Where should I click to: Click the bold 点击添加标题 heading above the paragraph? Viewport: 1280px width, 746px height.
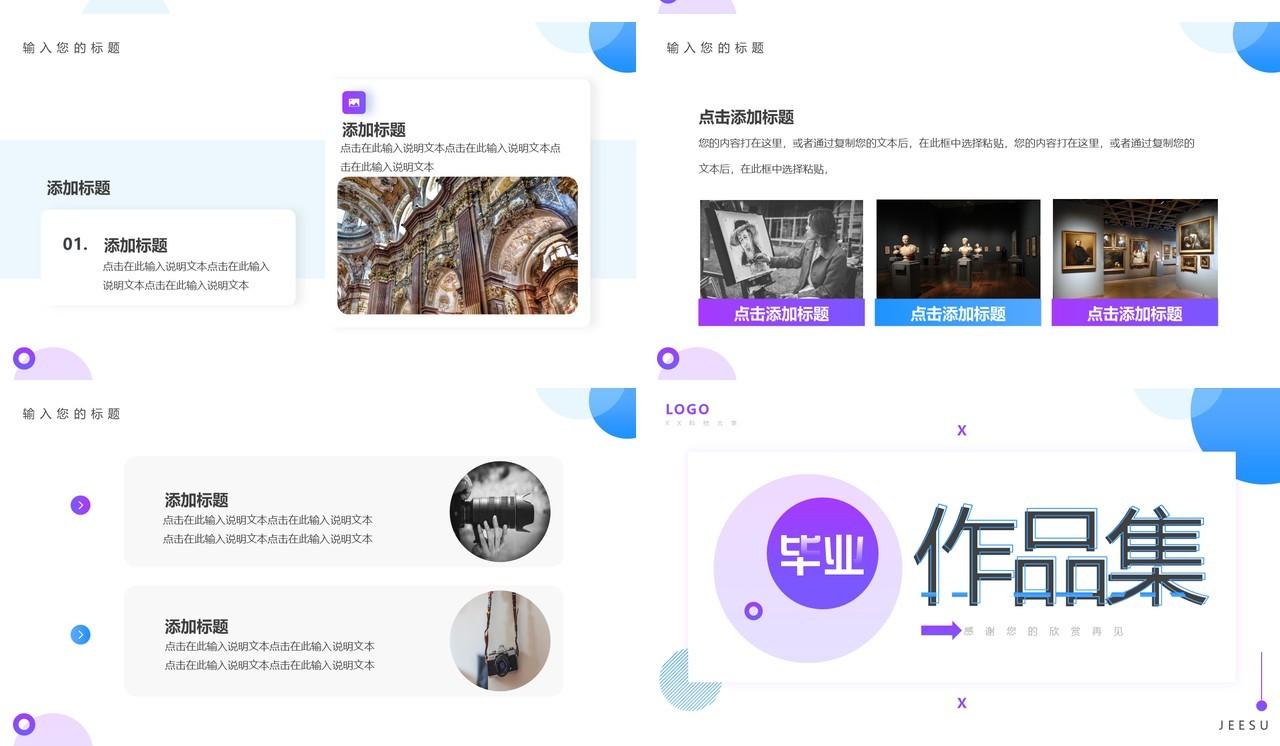tap(746, 117)
